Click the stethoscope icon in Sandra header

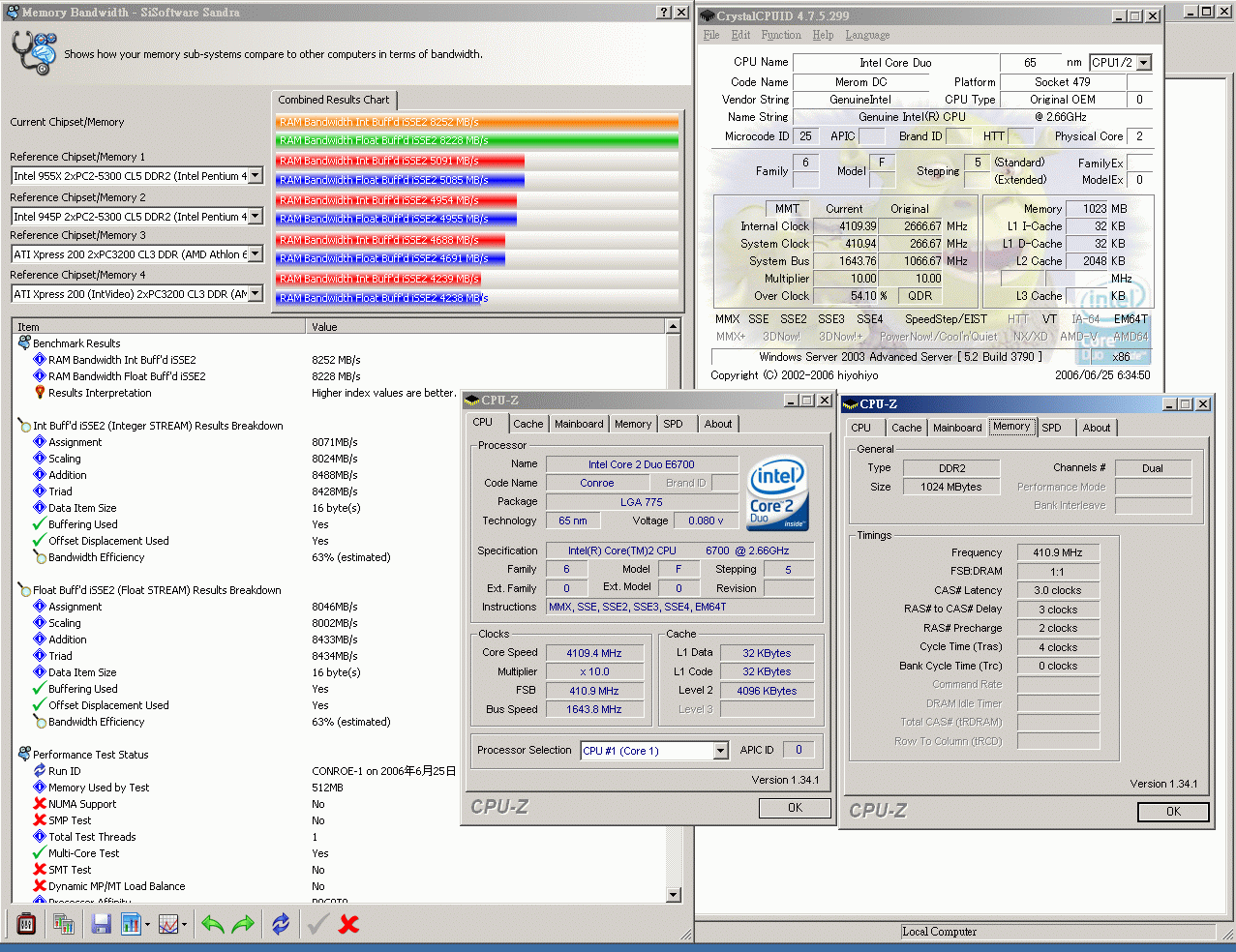point(34,51)
